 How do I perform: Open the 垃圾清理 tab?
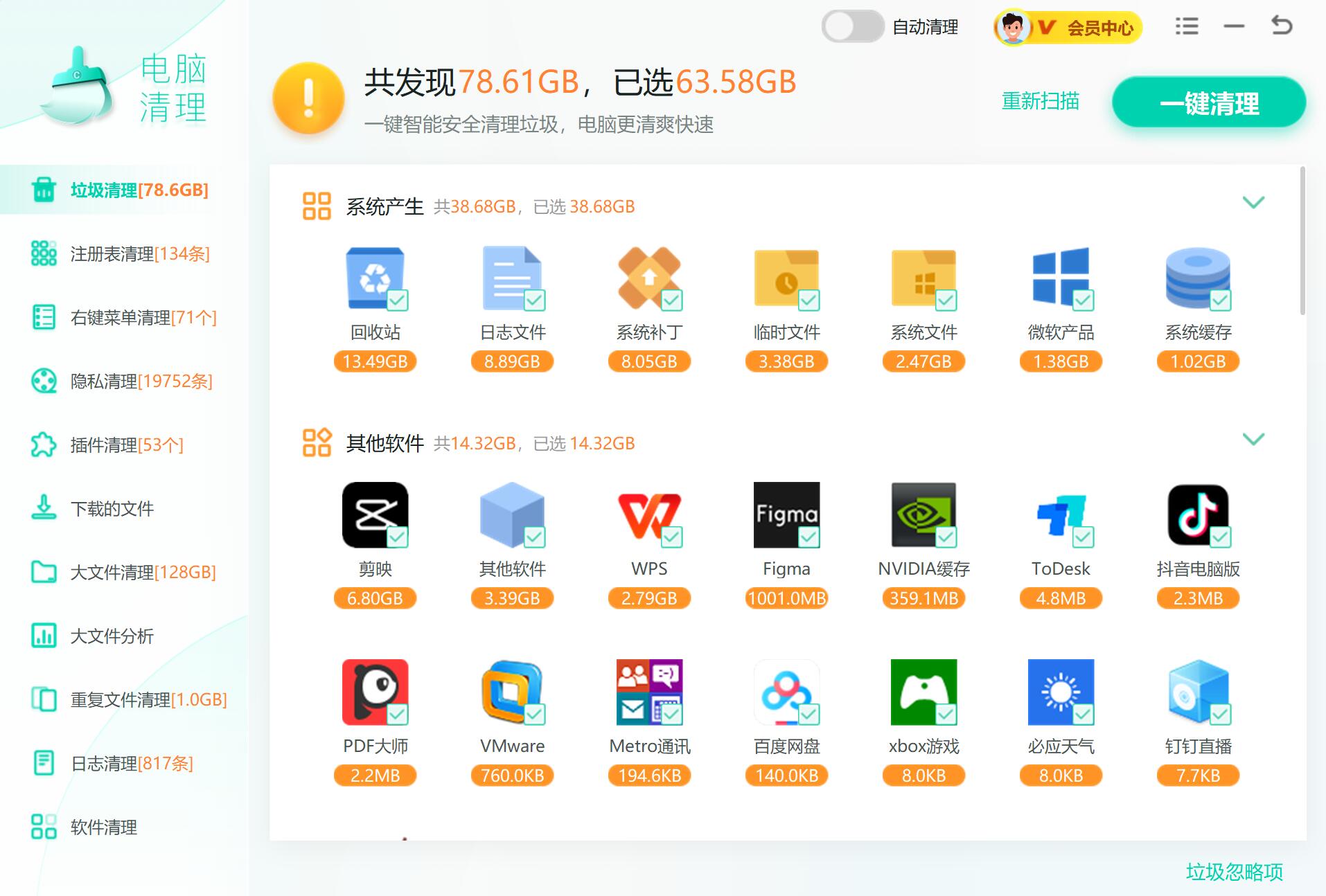pos(124,190)
